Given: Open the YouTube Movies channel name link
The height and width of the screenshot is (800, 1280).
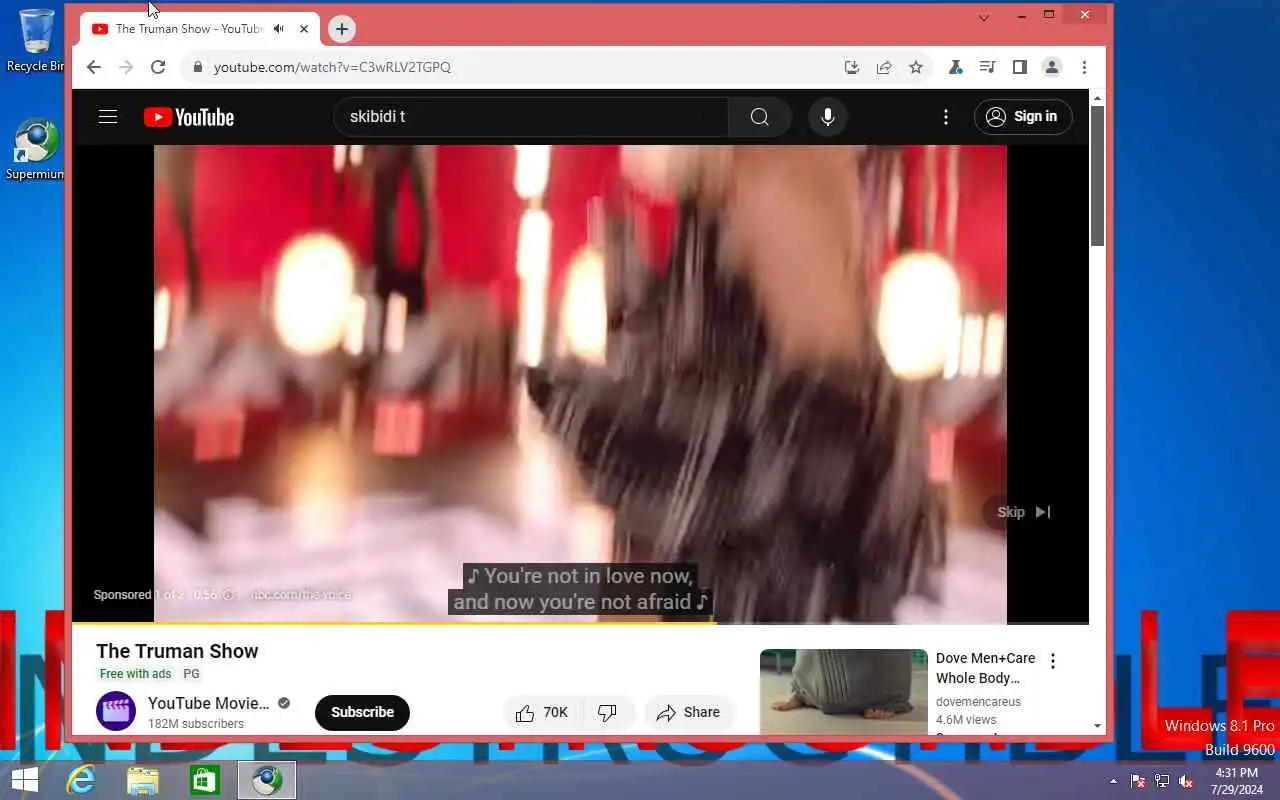Looking at the screenshot, I should [208, 703].
